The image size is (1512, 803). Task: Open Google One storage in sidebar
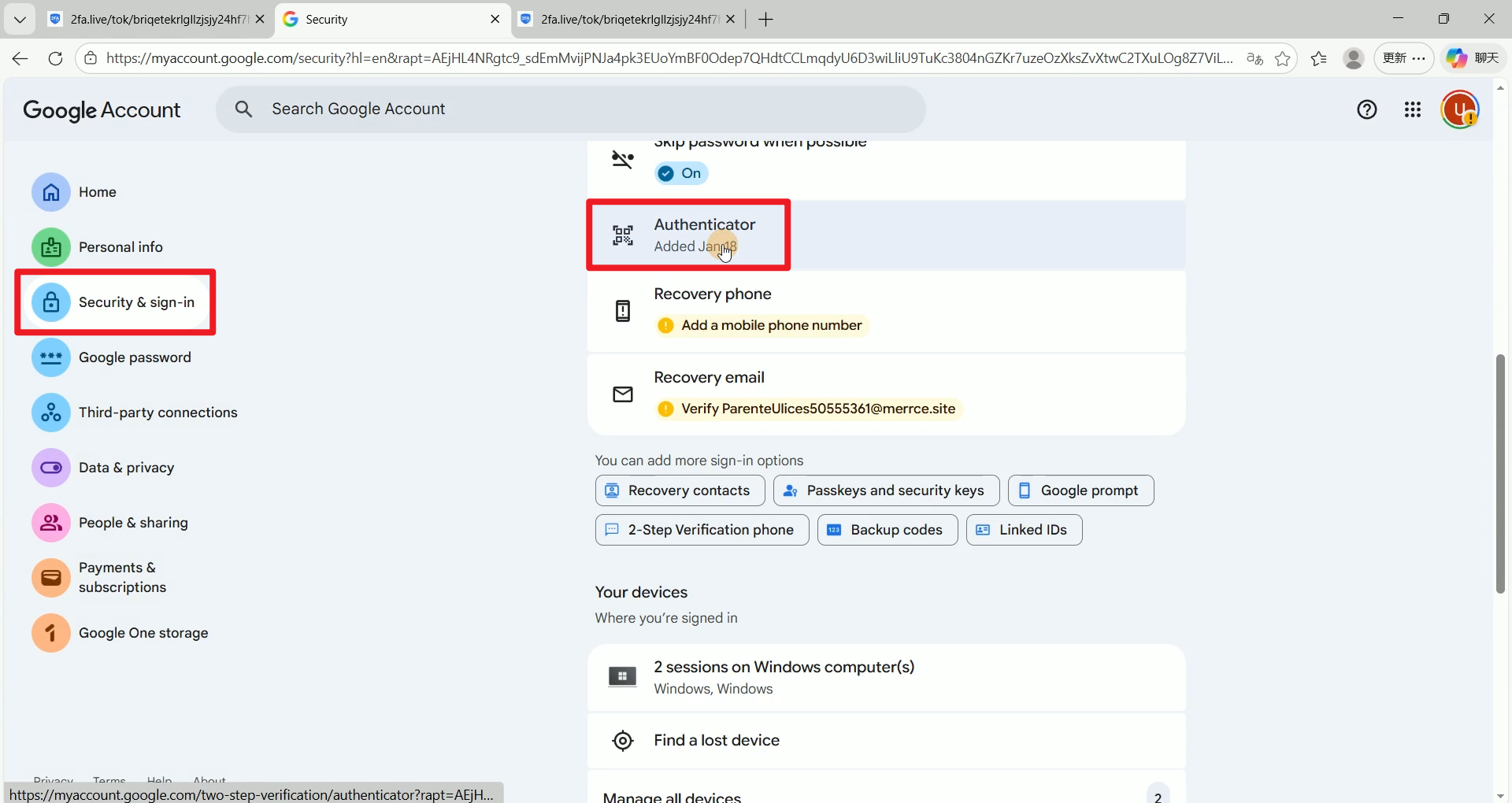[x=143, y=633]
